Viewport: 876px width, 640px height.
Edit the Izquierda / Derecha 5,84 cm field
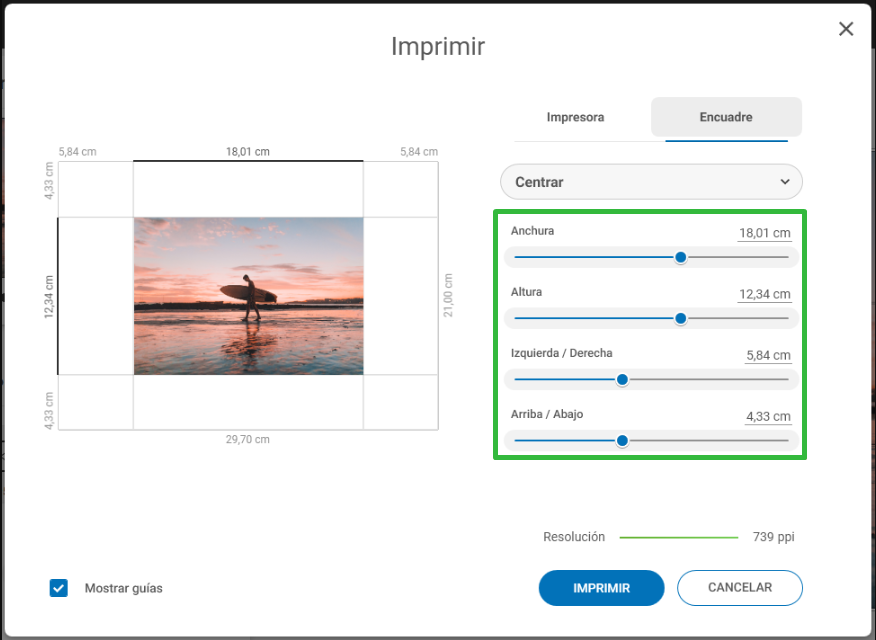click(x=768, y=355)
